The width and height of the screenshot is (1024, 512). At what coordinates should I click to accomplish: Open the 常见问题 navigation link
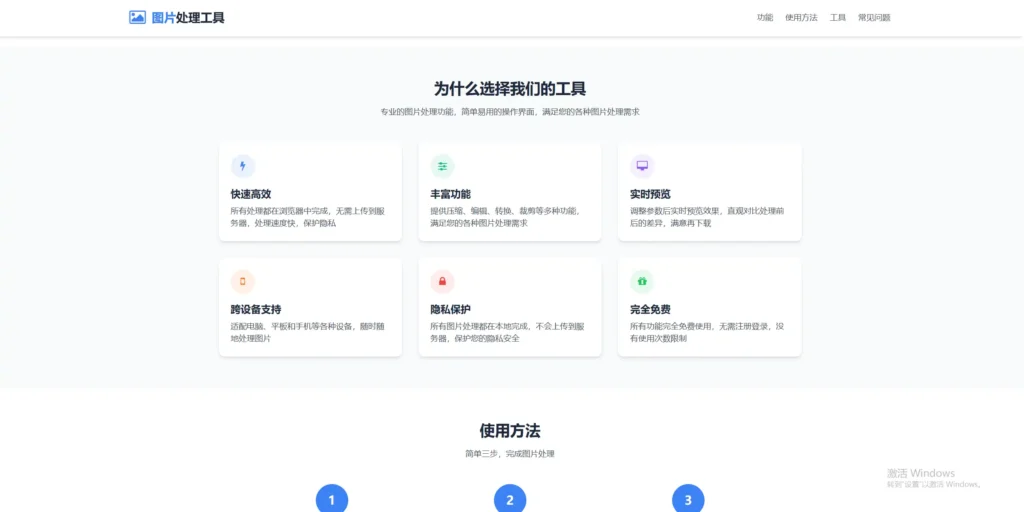click(874, 18)
